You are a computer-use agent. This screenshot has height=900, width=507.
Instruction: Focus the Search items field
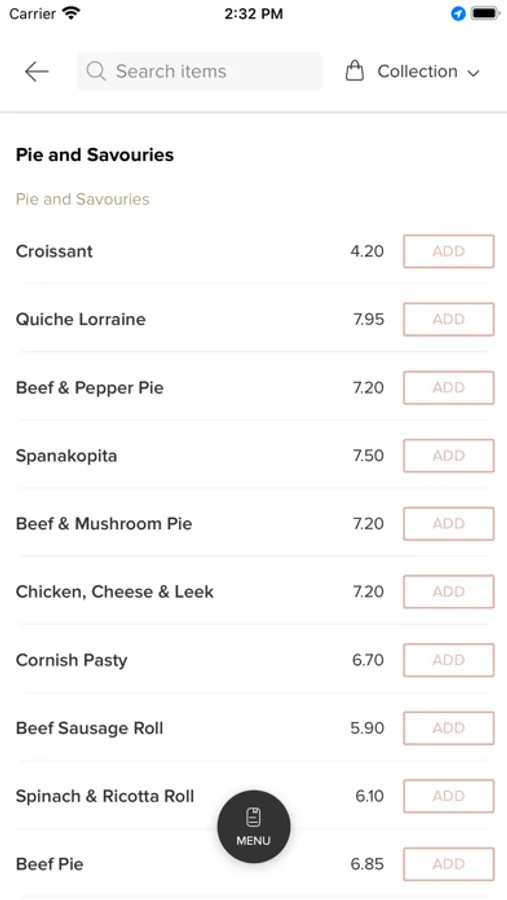coord(200,71)
